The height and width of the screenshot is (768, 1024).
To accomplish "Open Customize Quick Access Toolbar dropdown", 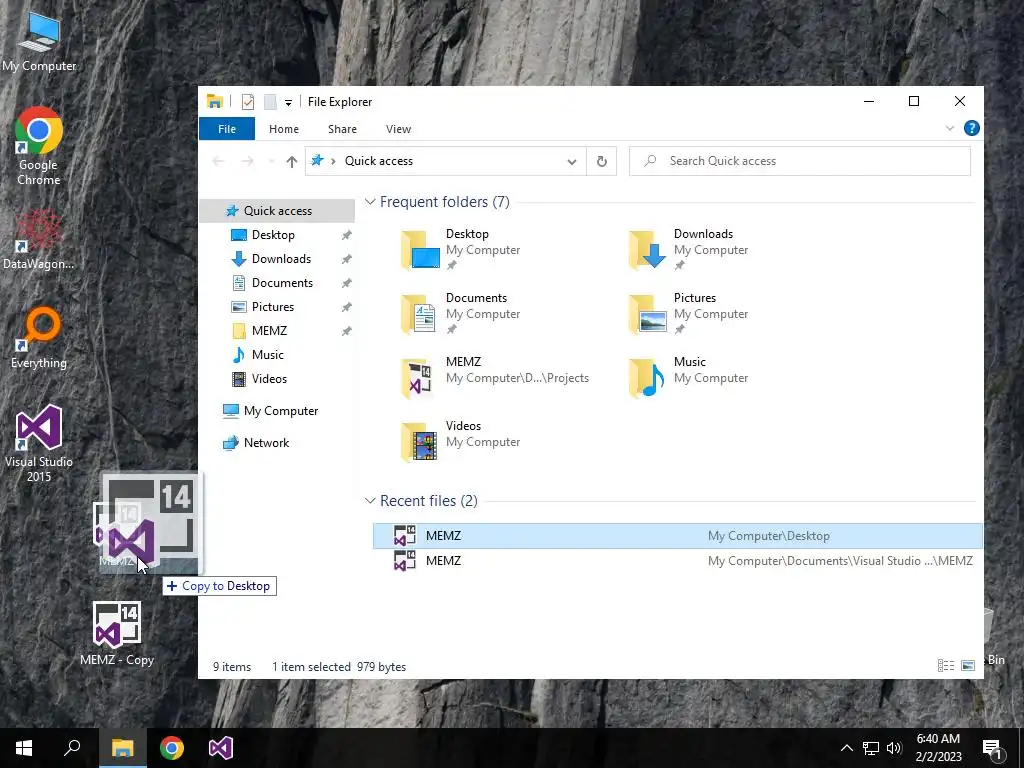I will tap(288, 103).
